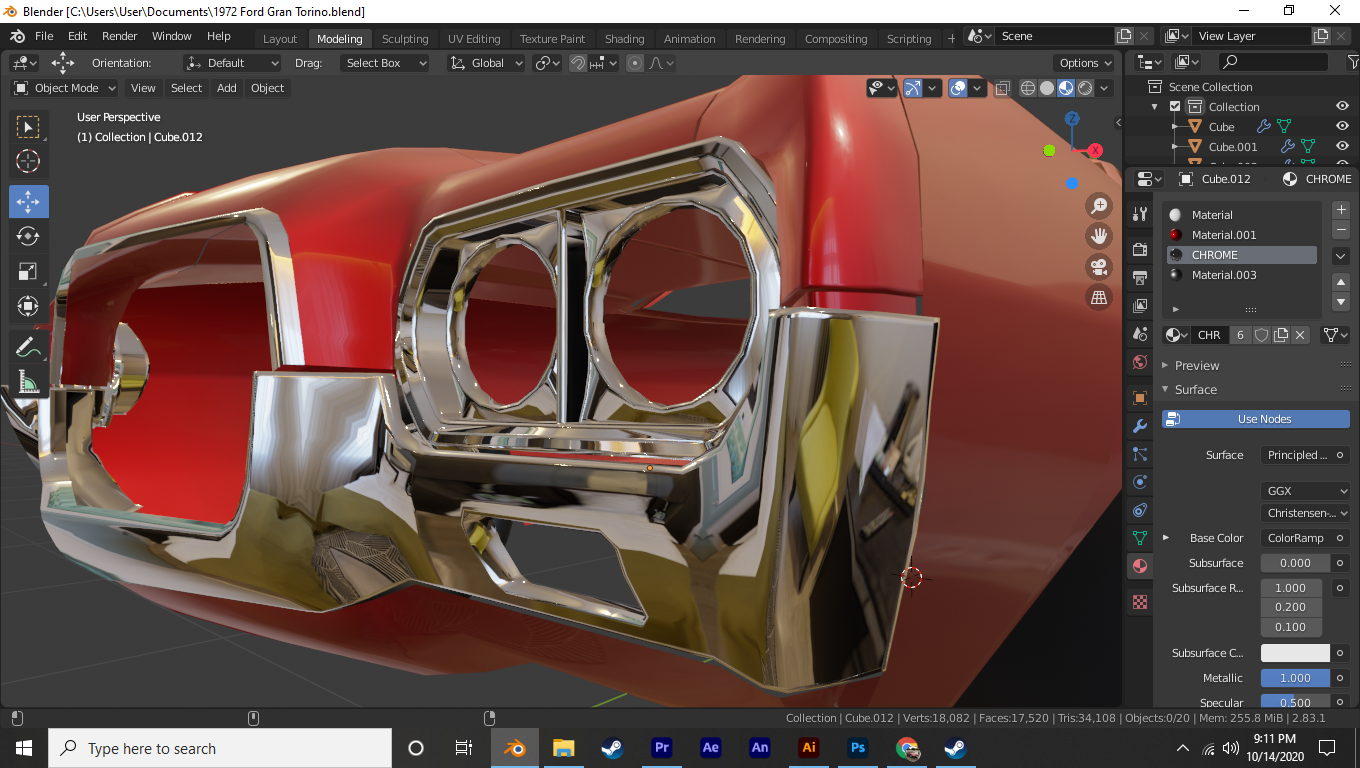Choose the Scale tool
This screenshot has height=768, width=1360.
click(28, 271)
